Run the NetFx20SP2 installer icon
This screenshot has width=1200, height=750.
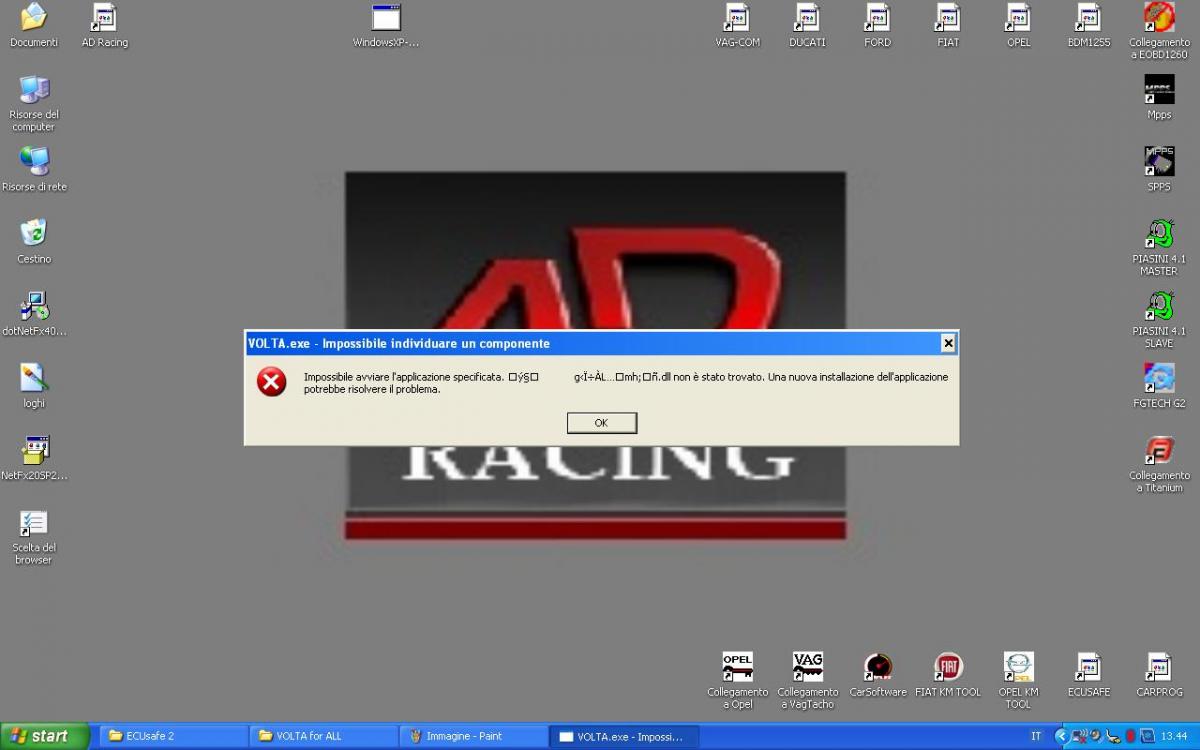(x=34, y=457)
